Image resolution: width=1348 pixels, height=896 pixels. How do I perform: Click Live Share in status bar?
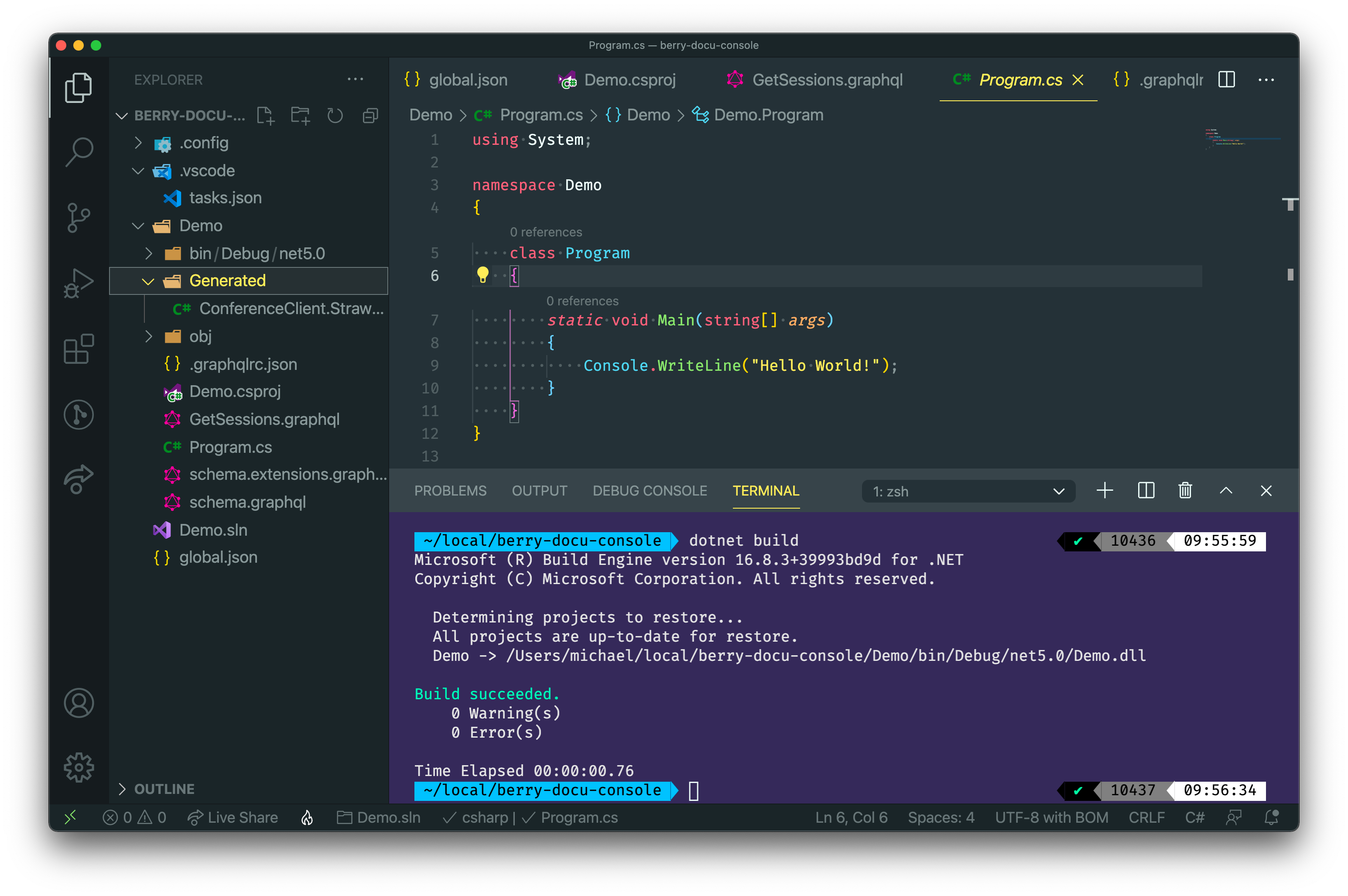[233, 818]
